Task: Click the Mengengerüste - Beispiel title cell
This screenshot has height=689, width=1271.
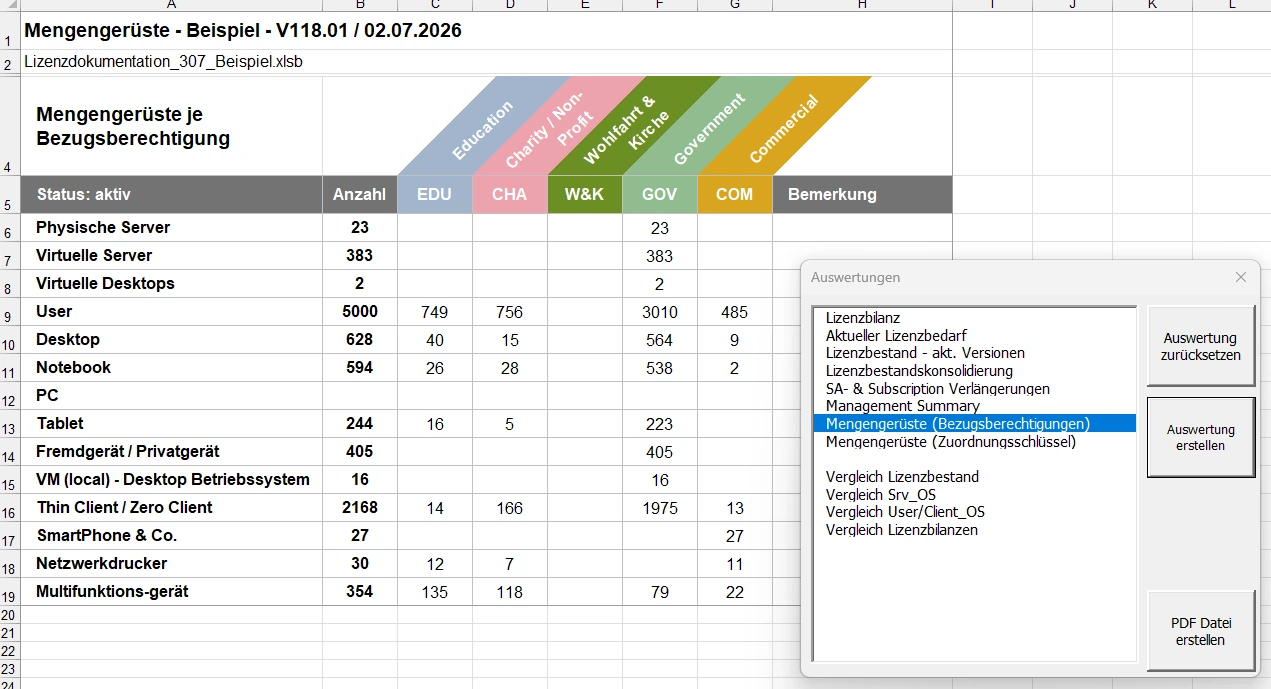Action: (243, 30)
